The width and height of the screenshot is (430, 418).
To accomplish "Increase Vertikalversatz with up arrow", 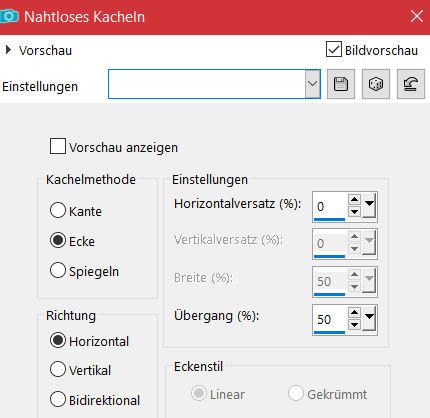I will click(354, 237).
